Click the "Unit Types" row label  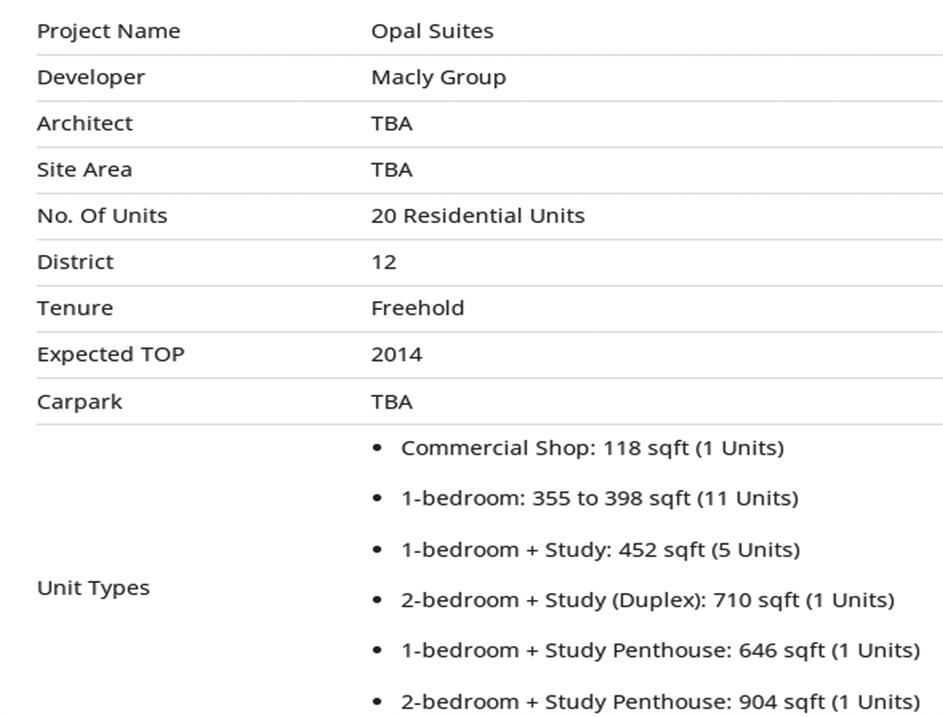(x=93, y=587)
